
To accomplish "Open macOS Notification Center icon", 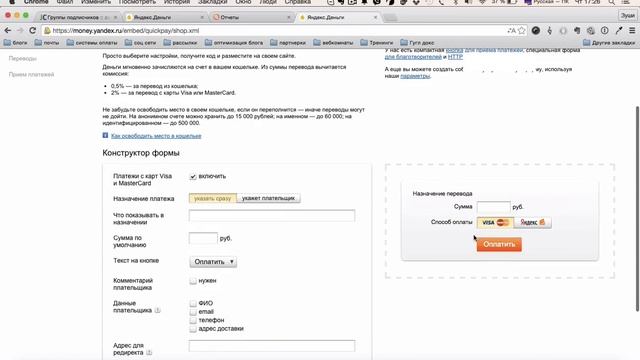I will click(627, 2).
